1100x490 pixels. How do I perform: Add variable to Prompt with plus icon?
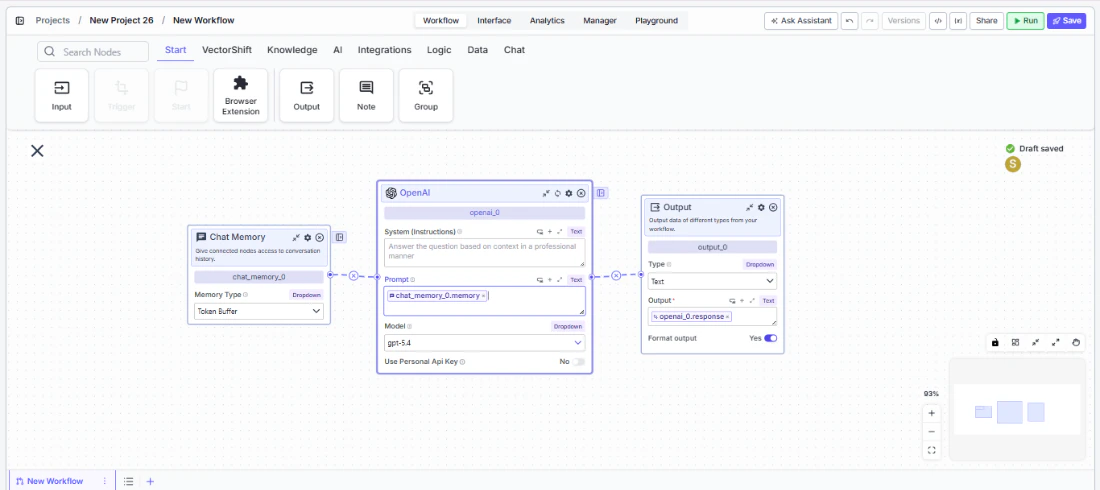[x=549, y=279]
